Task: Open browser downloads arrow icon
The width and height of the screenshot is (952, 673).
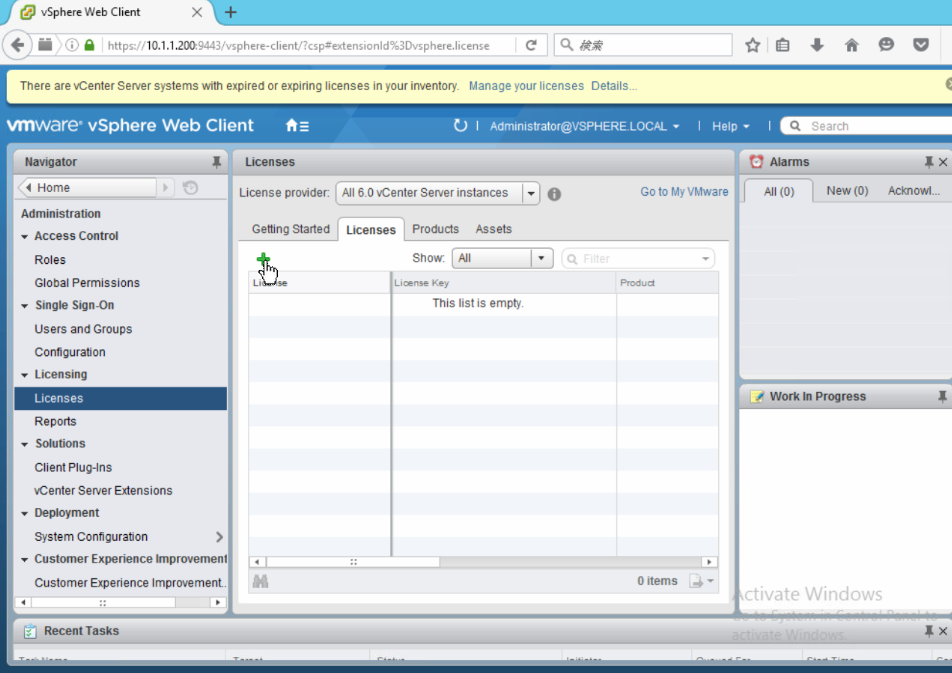Action: coord(817,45)
